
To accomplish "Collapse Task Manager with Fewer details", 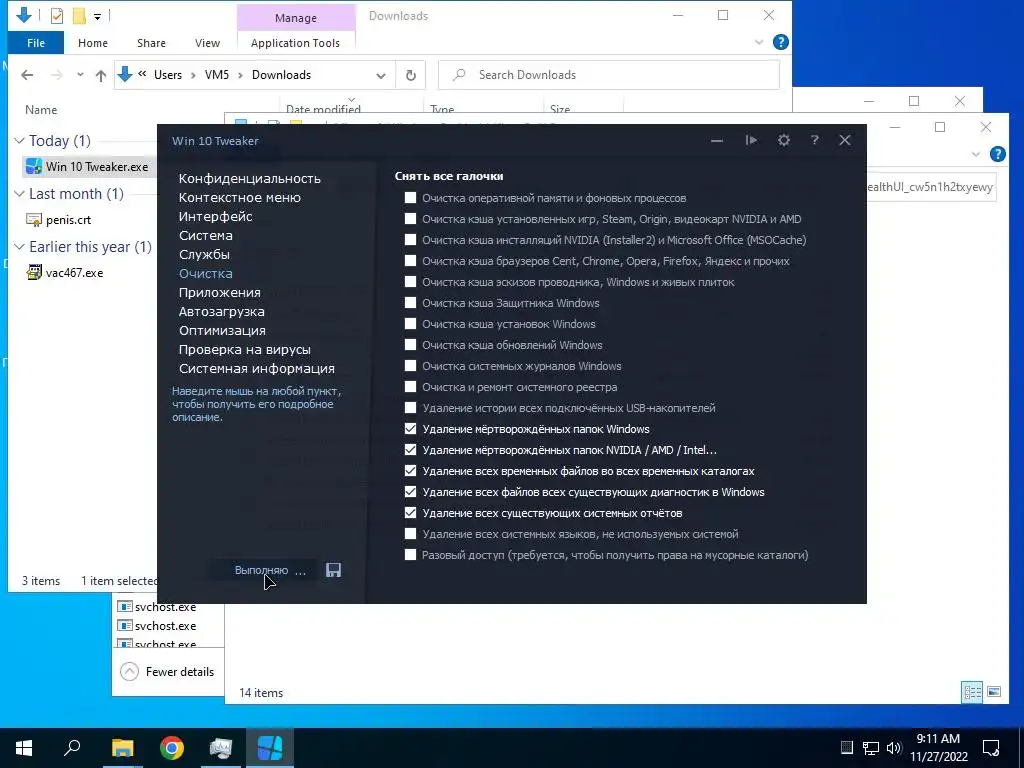I will (x=168, y=671).
